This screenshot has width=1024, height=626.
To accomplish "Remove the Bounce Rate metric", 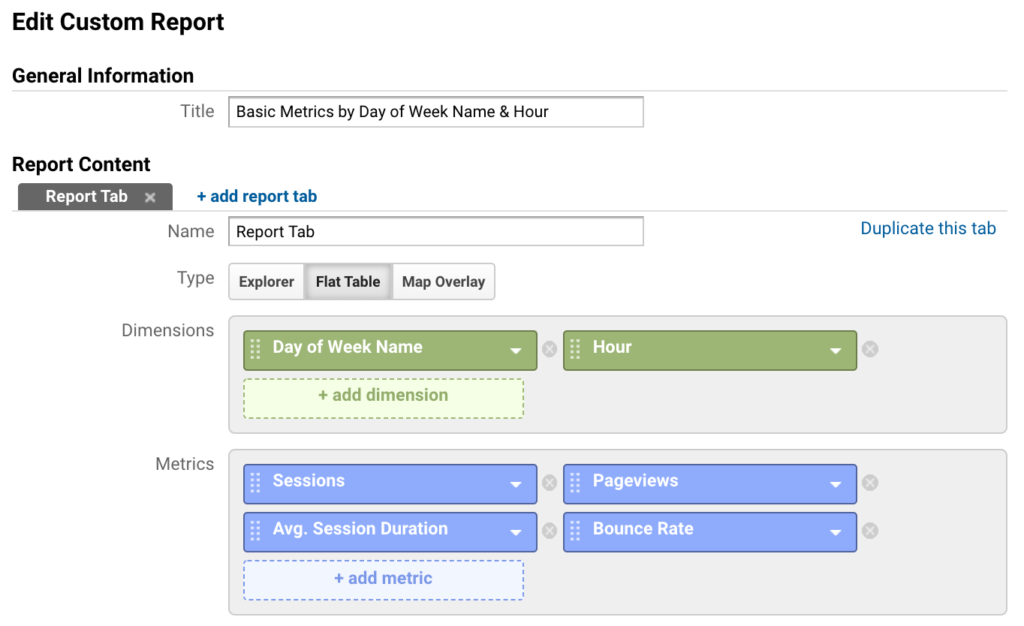I will coord(870,531).
